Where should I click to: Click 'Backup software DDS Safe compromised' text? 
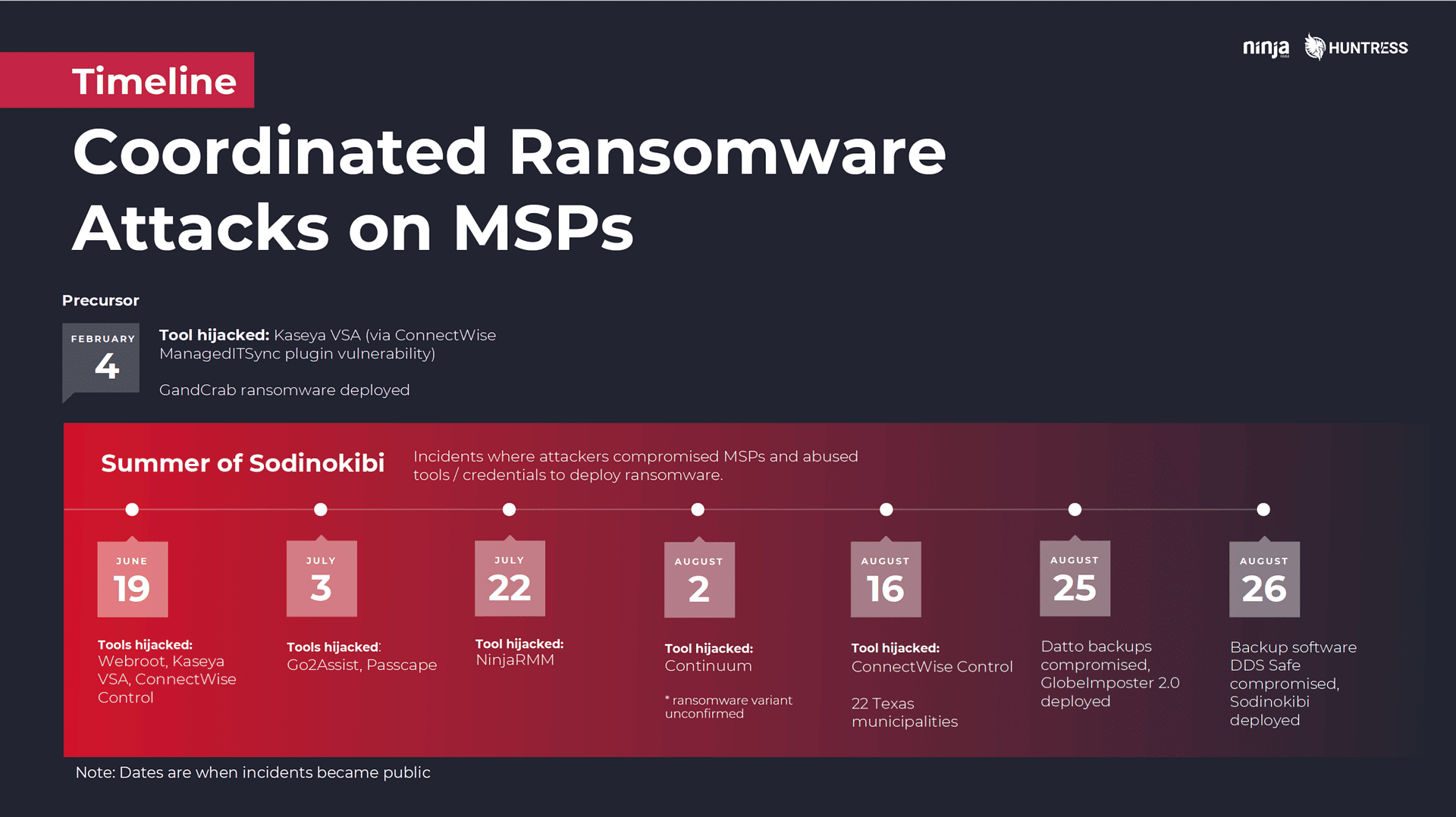(x=1293, y=684)
